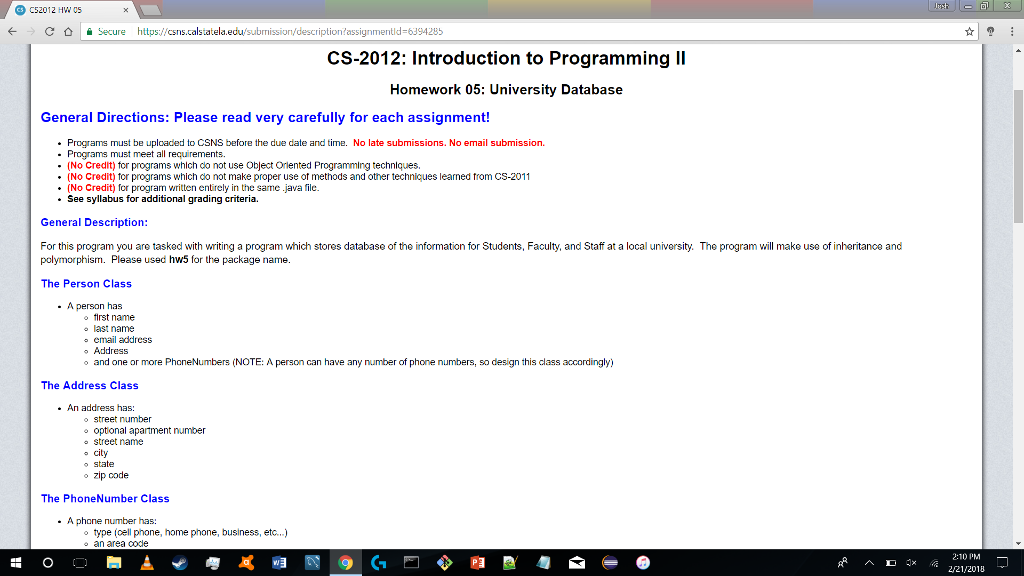Unmute audio via the tray speaker icon
Viewport: 1024px width, 576px height.
(912, 562)
